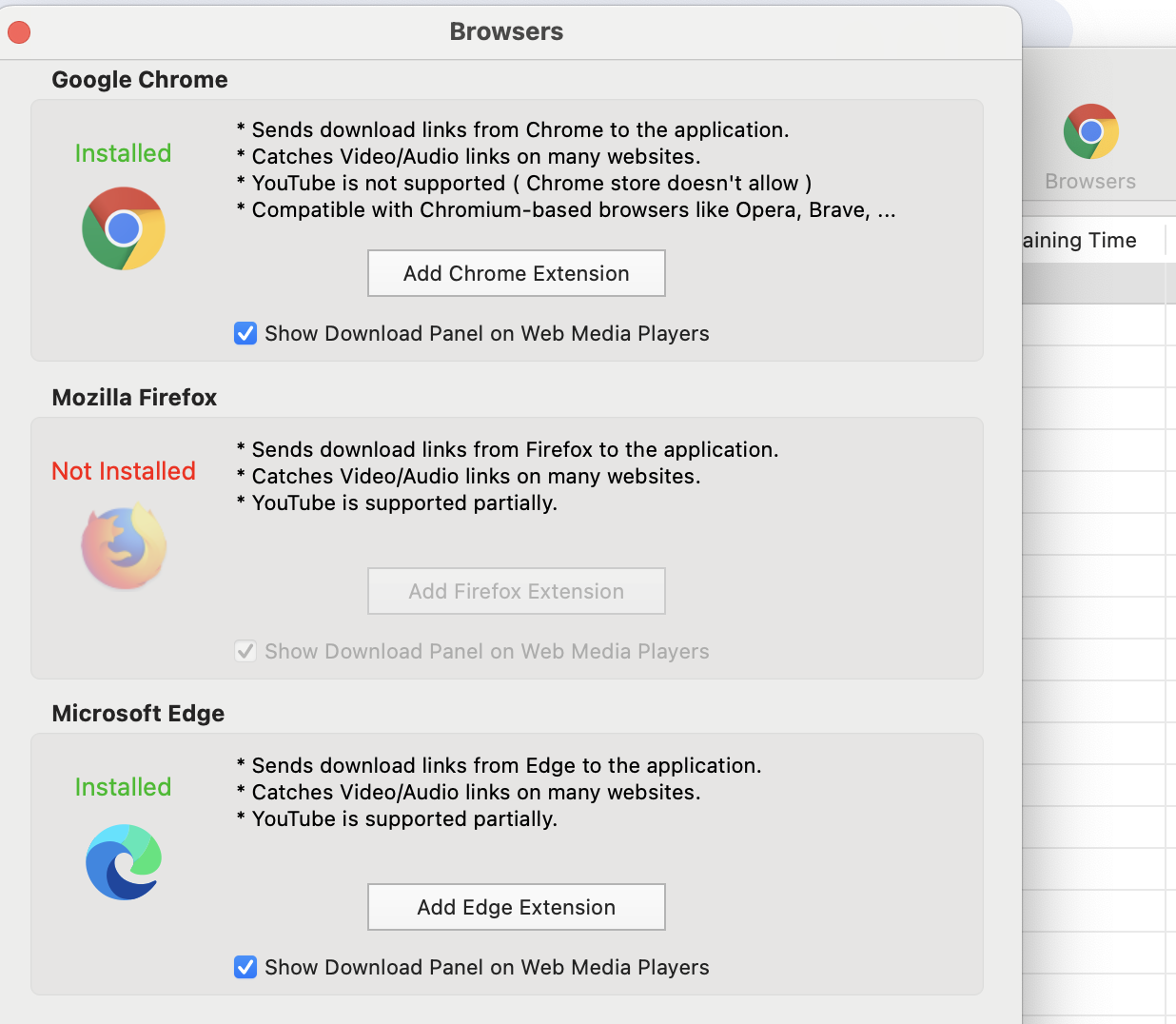Click the Google Chrome section heading
The width and height of the screenshot is (1176, 1024).
pyautogui.click(x=140, y=80)
